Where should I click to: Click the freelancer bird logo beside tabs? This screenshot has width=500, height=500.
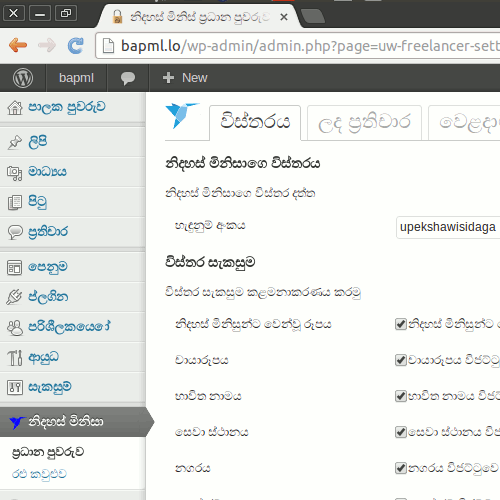[x=182, y=116]
